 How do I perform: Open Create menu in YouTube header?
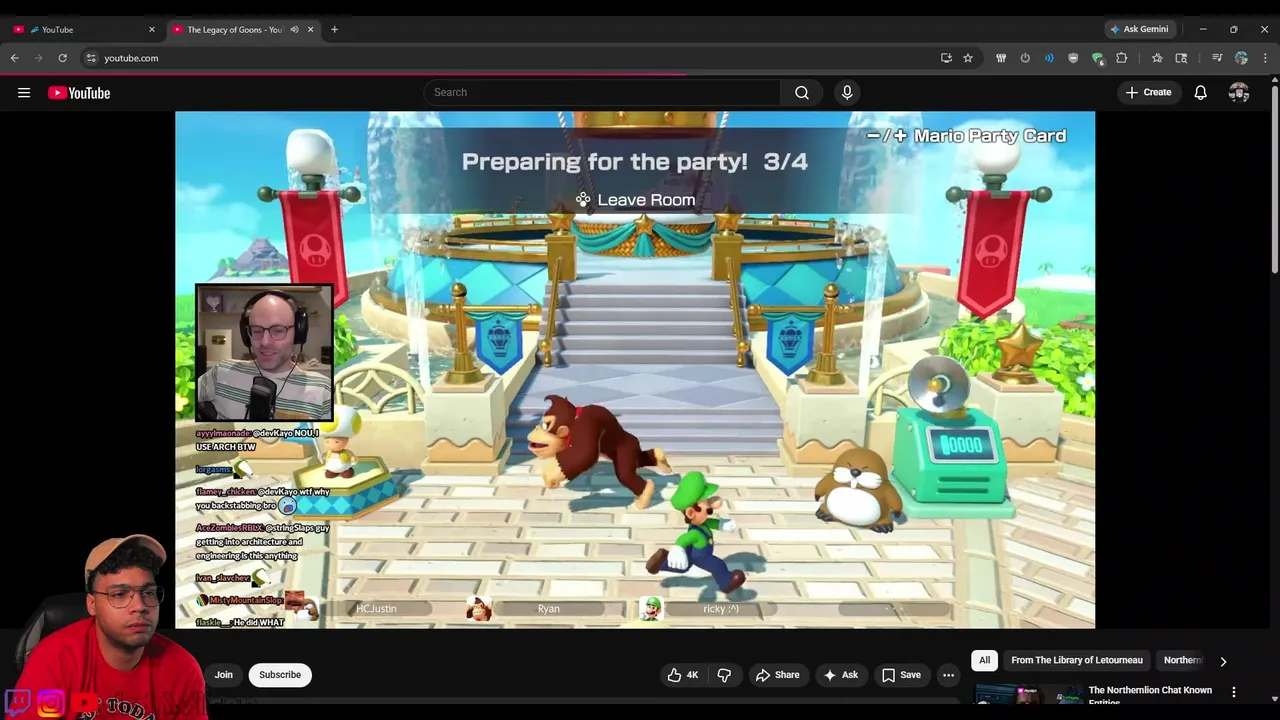pos(1148,93)
